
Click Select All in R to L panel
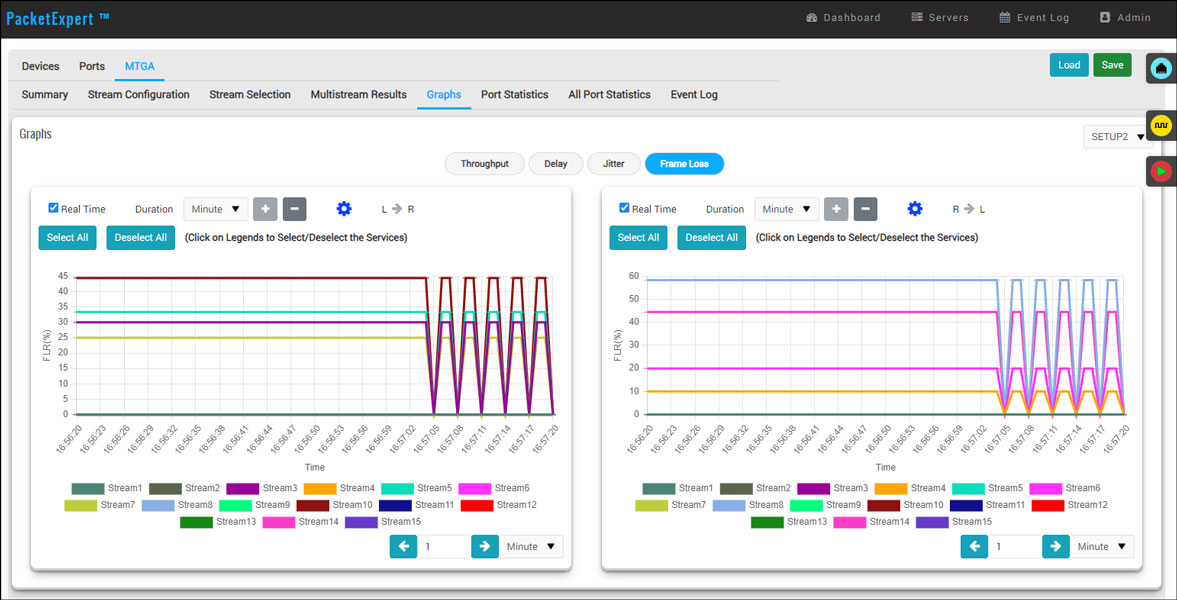638,237
